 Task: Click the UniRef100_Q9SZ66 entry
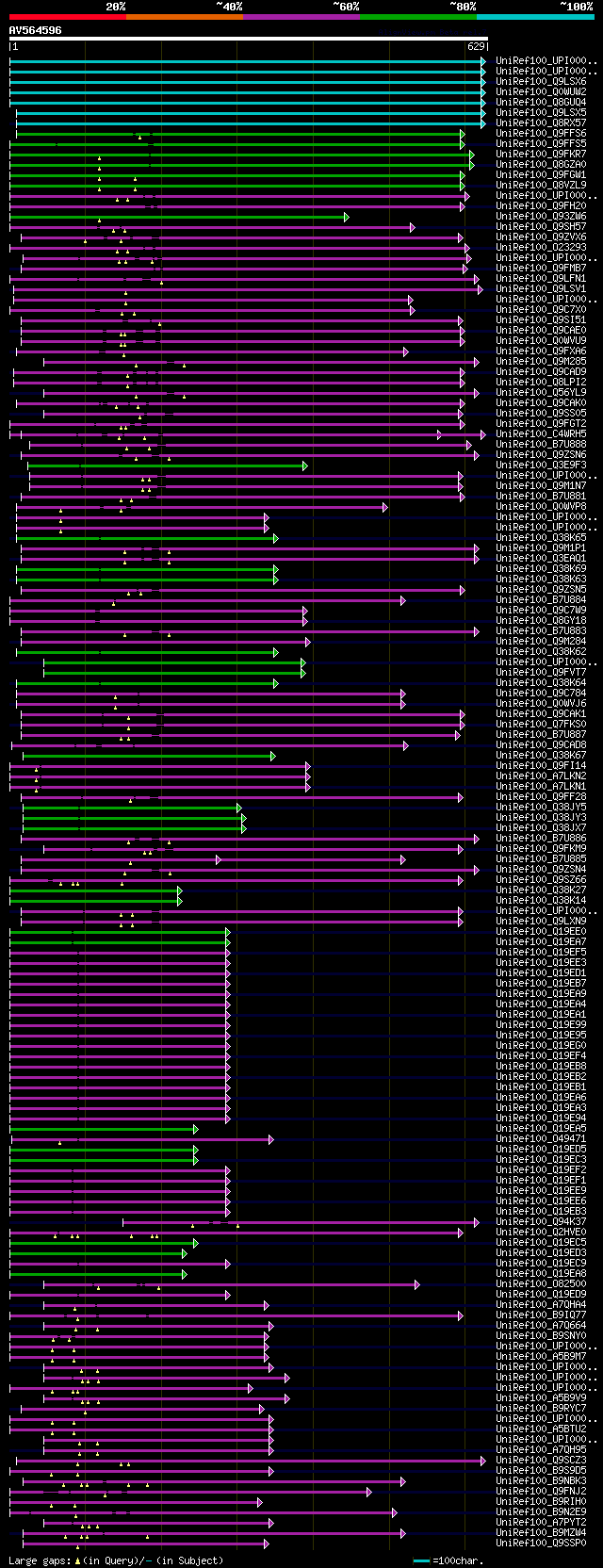[541, 880]
